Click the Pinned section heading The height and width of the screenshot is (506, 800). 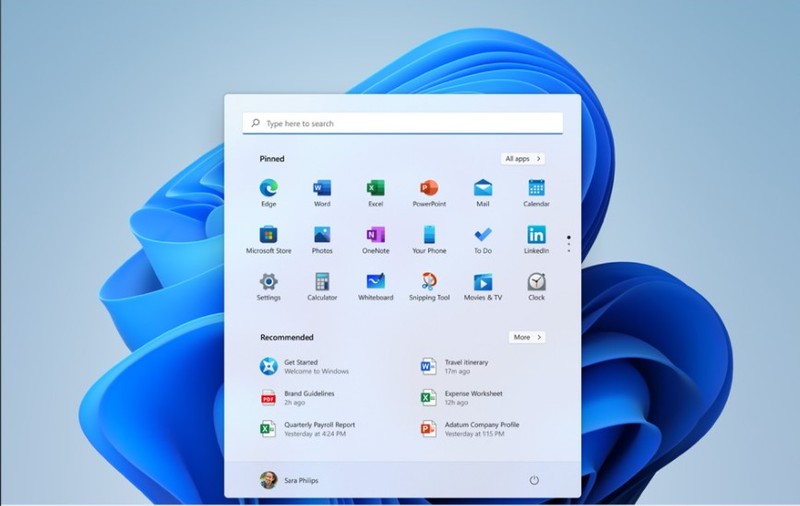point(272,159)
